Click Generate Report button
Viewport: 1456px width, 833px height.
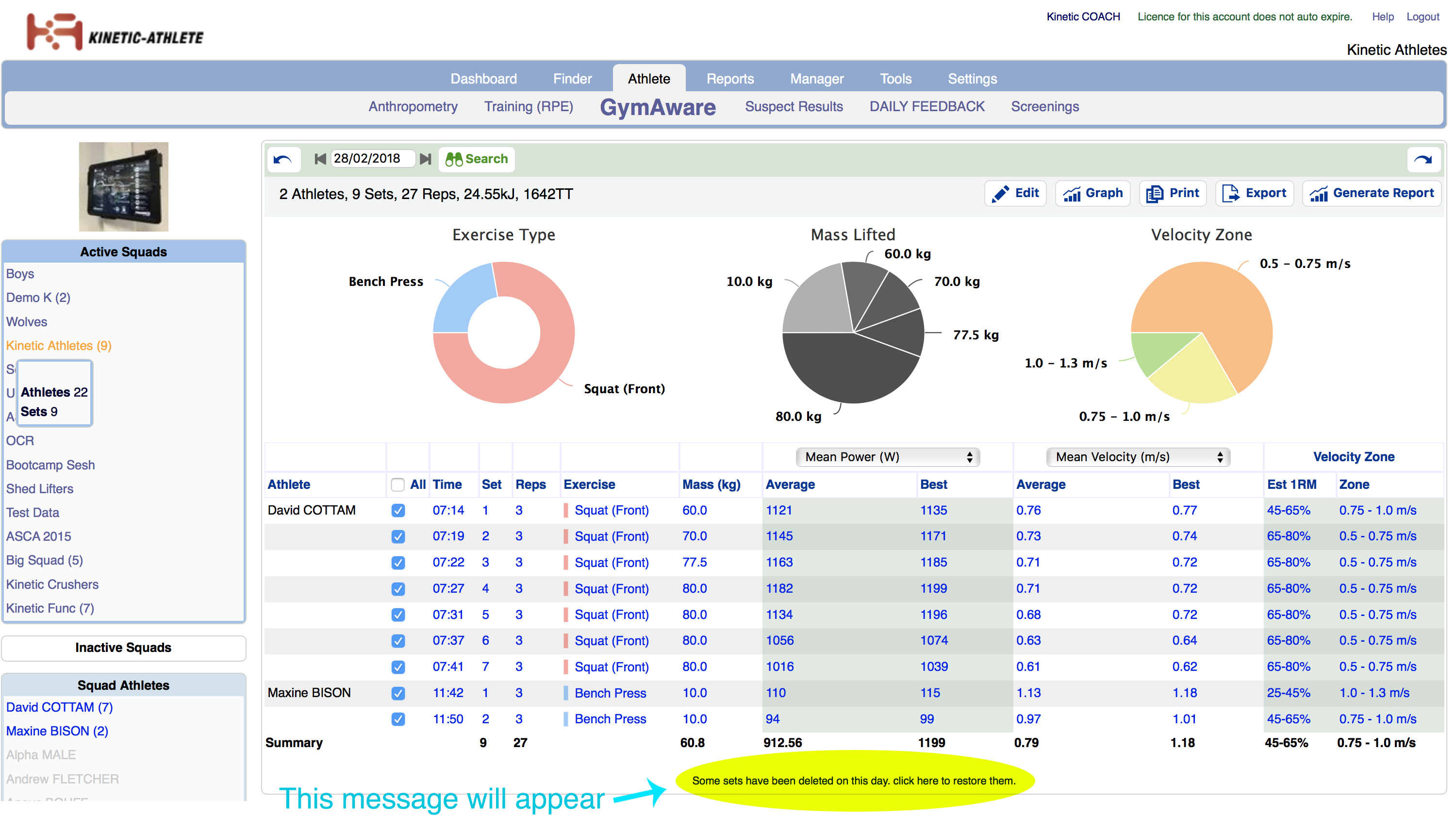click(1372, 193)
